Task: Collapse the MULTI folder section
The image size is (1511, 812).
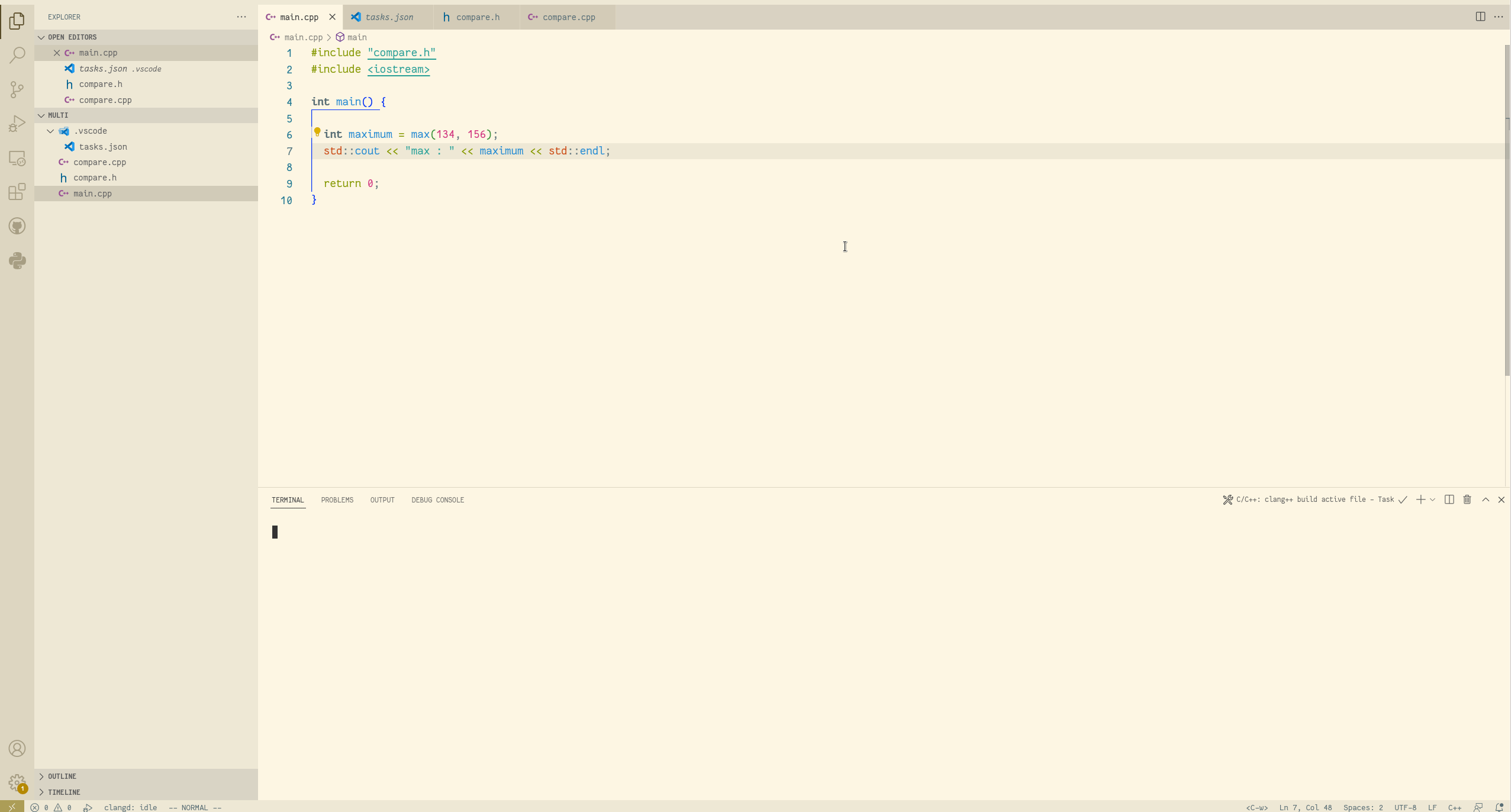Action: click(x=146, y=115)
